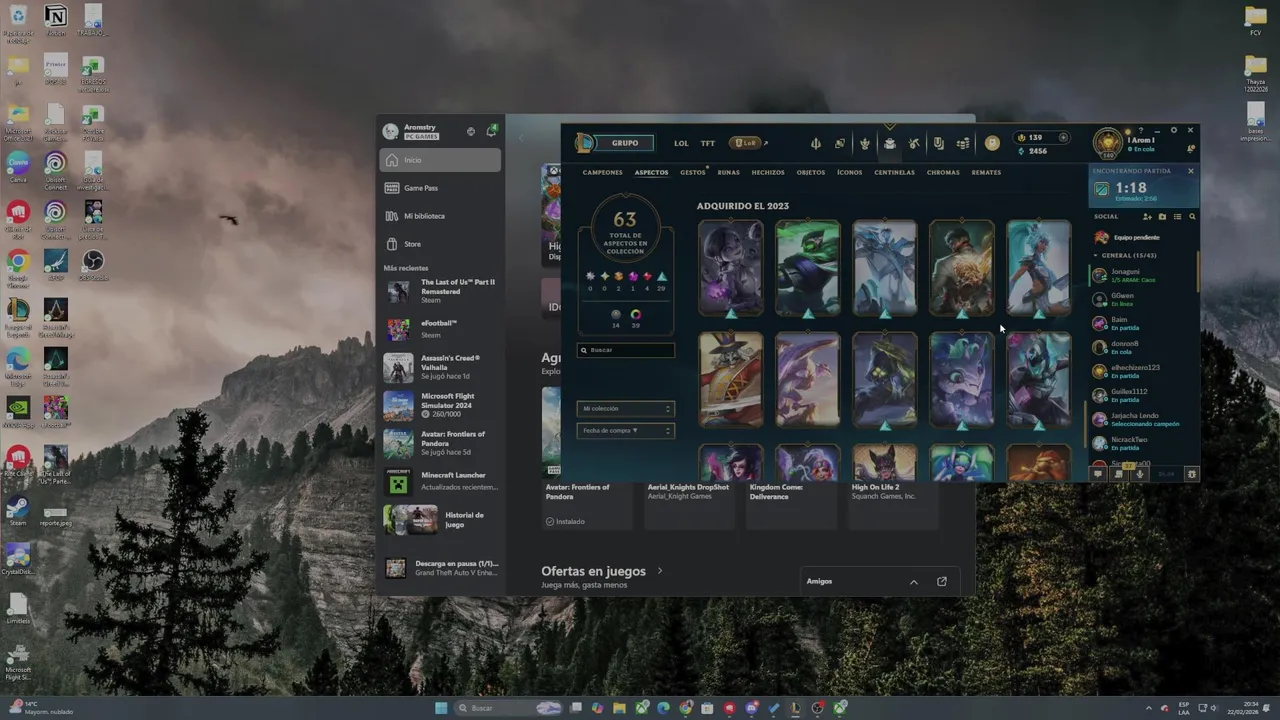Expand the Amigos panel chevron in Xbox app
This screenshot has width=1280, height=720.
point(913,581)
